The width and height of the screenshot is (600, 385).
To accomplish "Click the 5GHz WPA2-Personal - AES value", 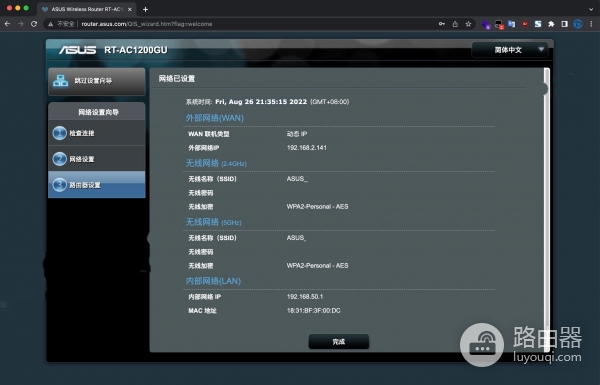I will point(318,266).
